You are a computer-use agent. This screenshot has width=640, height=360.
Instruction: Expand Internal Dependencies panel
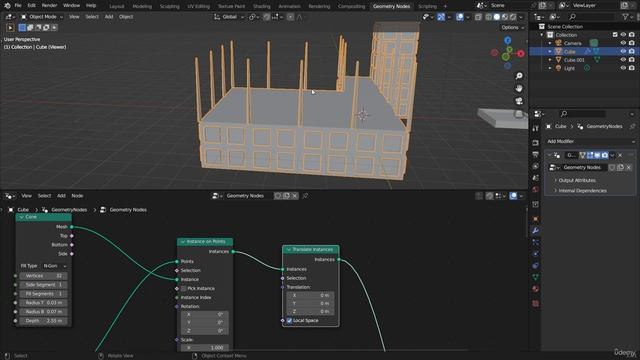(x=582, y=191)
